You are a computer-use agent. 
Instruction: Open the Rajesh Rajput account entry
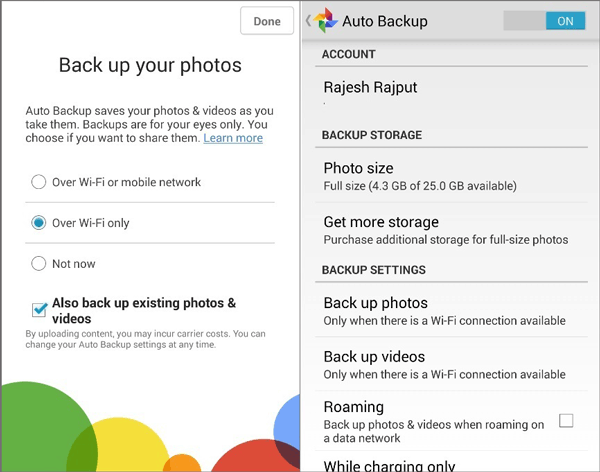click(451, 93)
